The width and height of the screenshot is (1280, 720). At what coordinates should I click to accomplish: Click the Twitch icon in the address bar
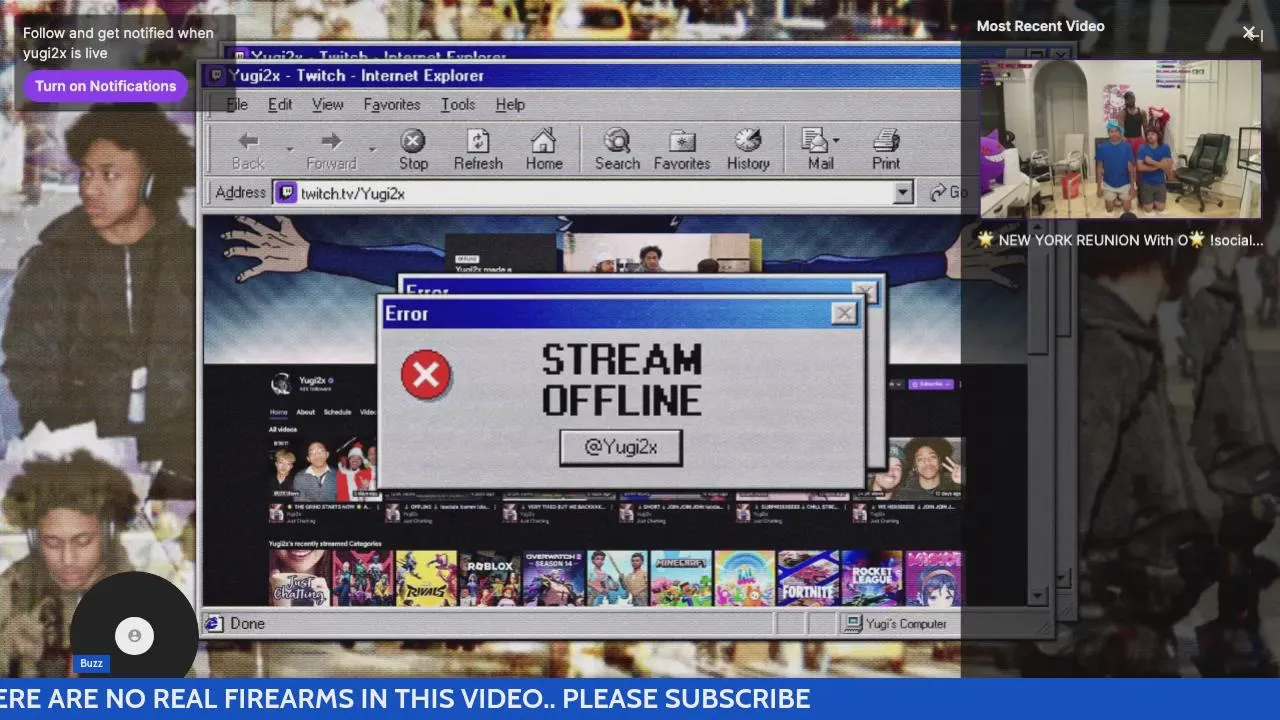coord(286,193)
